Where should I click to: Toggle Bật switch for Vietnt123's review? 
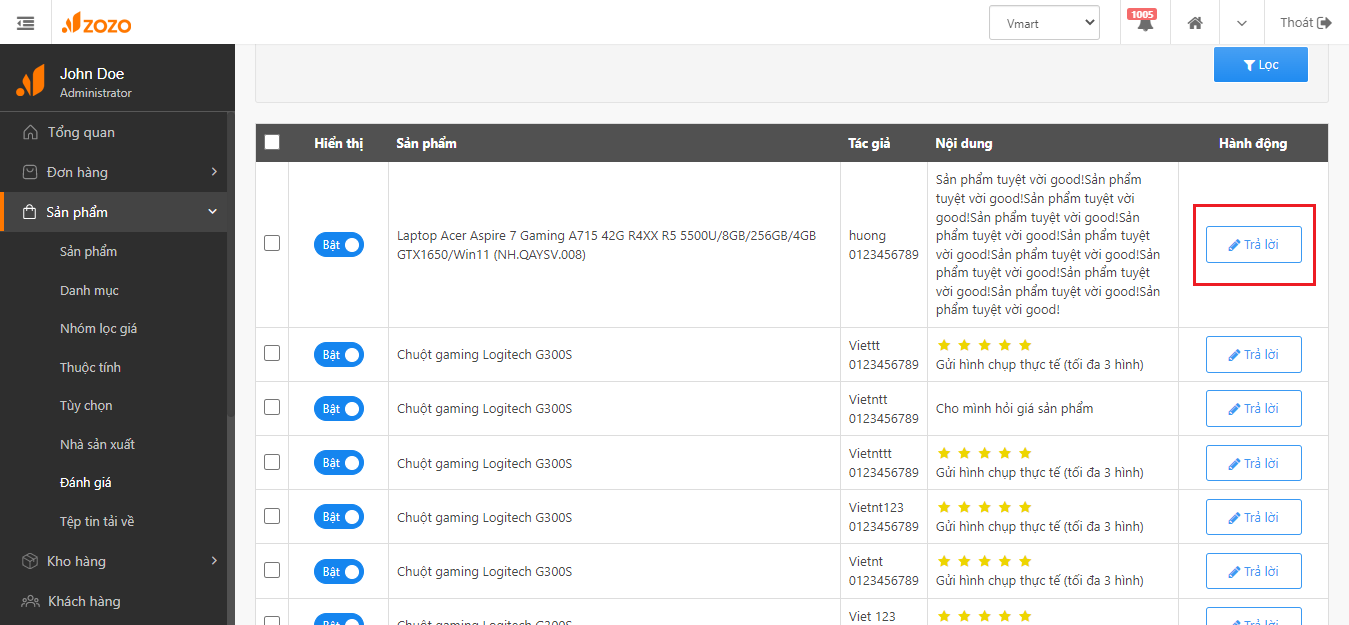pos(339,517)
